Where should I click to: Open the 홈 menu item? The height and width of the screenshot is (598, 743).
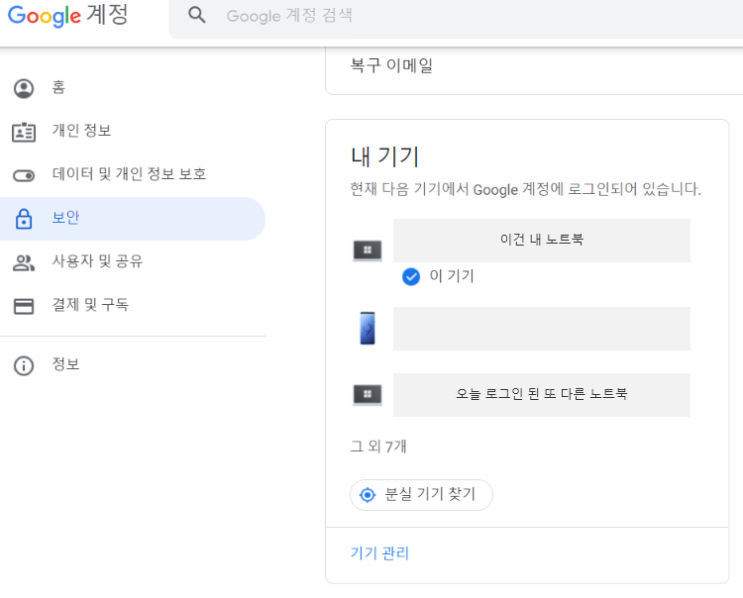[x=59, y=88]
